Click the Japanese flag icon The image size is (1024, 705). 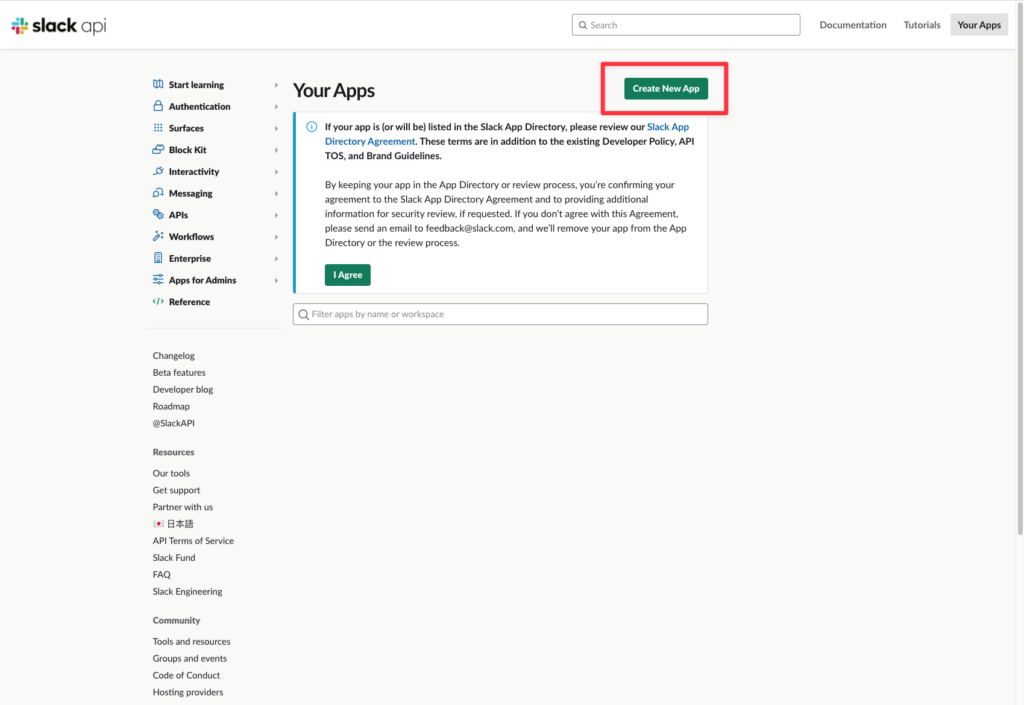point(158,524)
